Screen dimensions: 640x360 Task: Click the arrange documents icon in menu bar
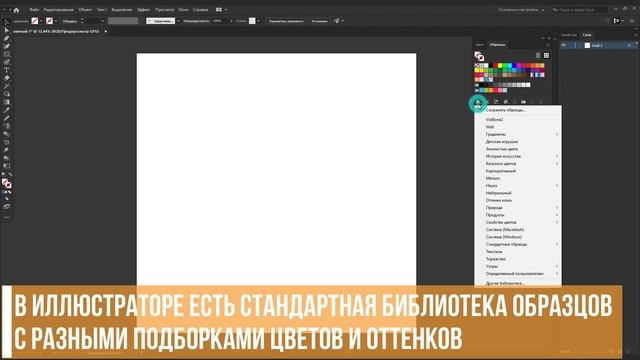pos(219,9)
